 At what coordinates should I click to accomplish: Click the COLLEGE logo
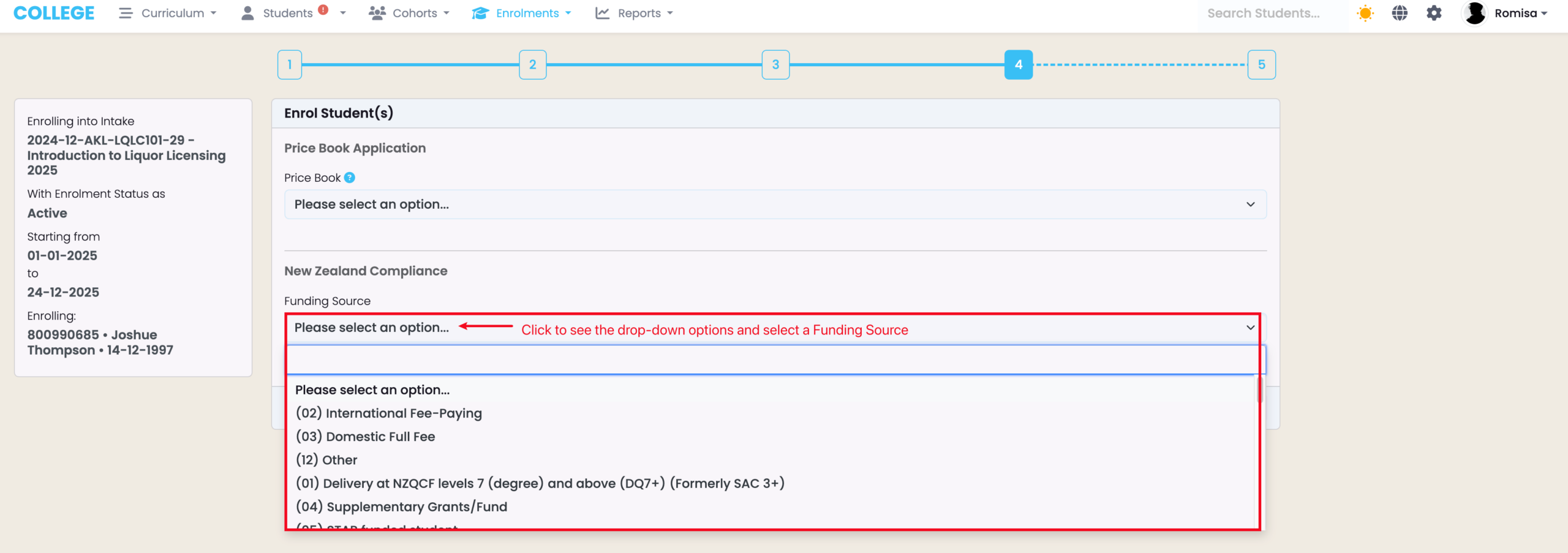click(54, 13)
